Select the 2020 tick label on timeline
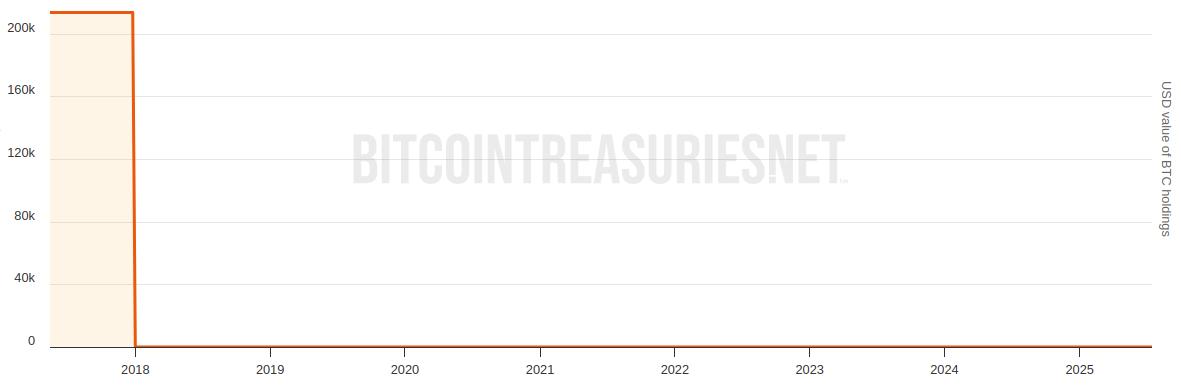The image size is (1181, 386). 404,370
